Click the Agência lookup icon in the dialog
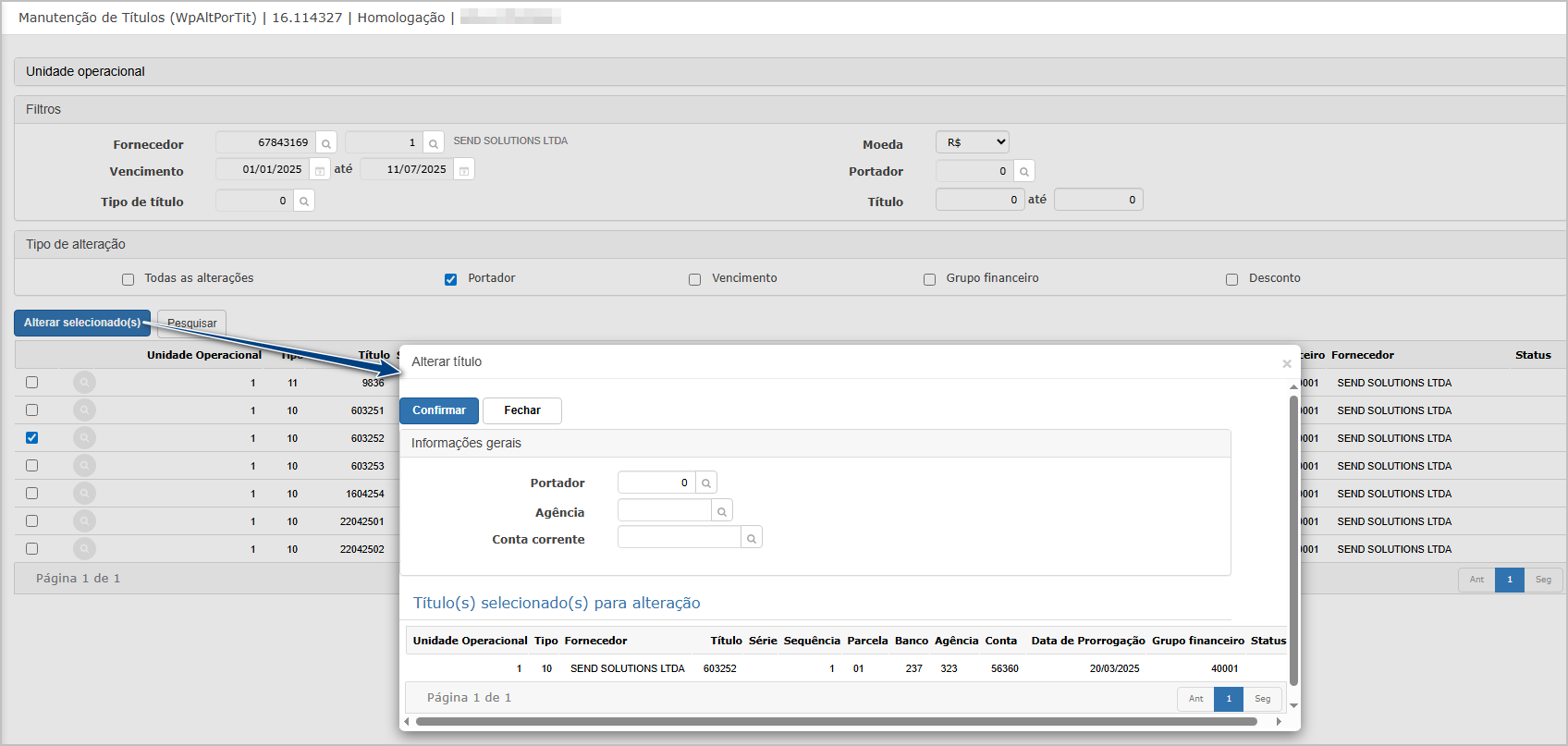The height and width of the screenshot is (746, 1568). pyautogui.click(x=722, y=511)
